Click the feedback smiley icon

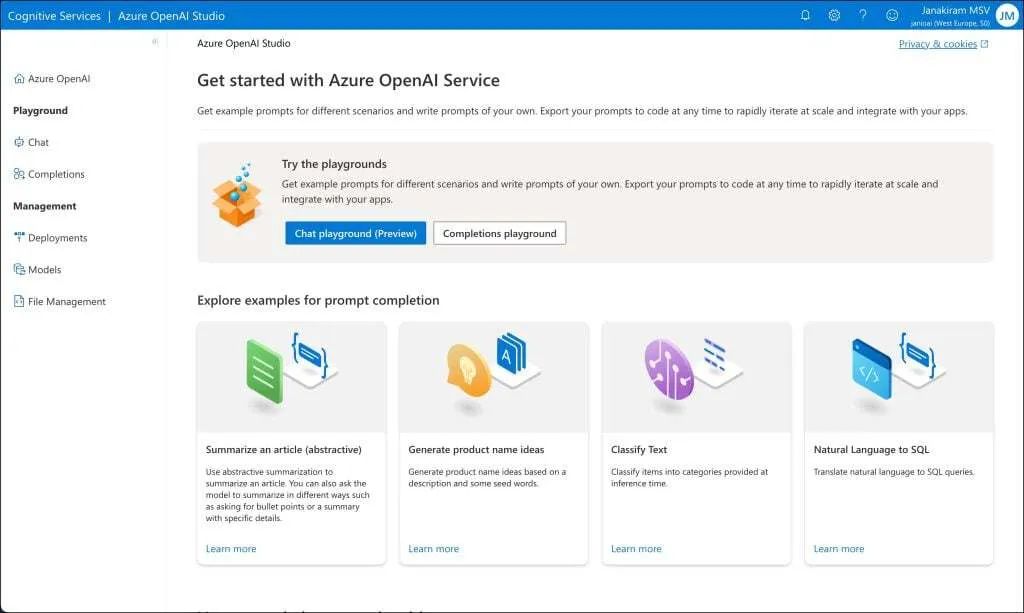(x=891, y=15)
